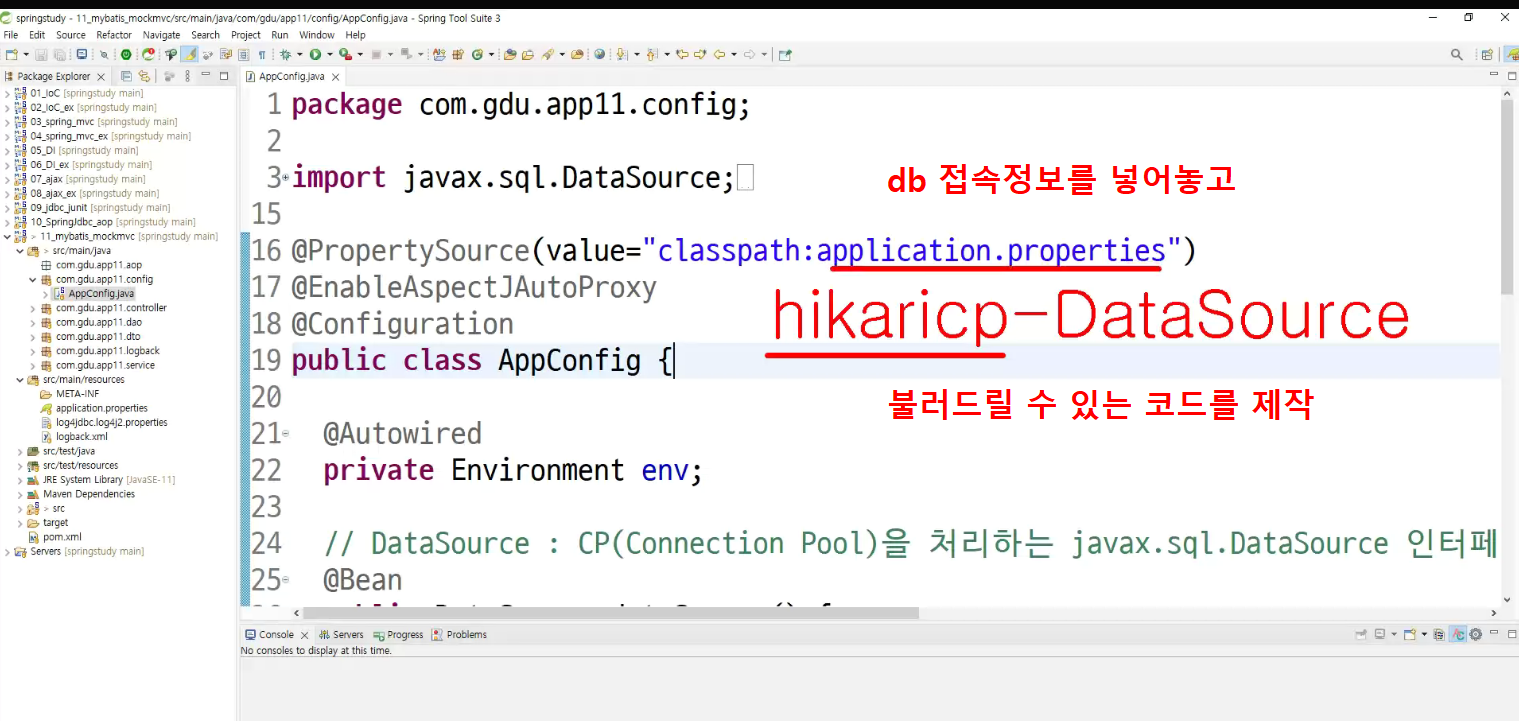Open the File menu
Screen dimensions: 1519x721
tap(11, 35)
